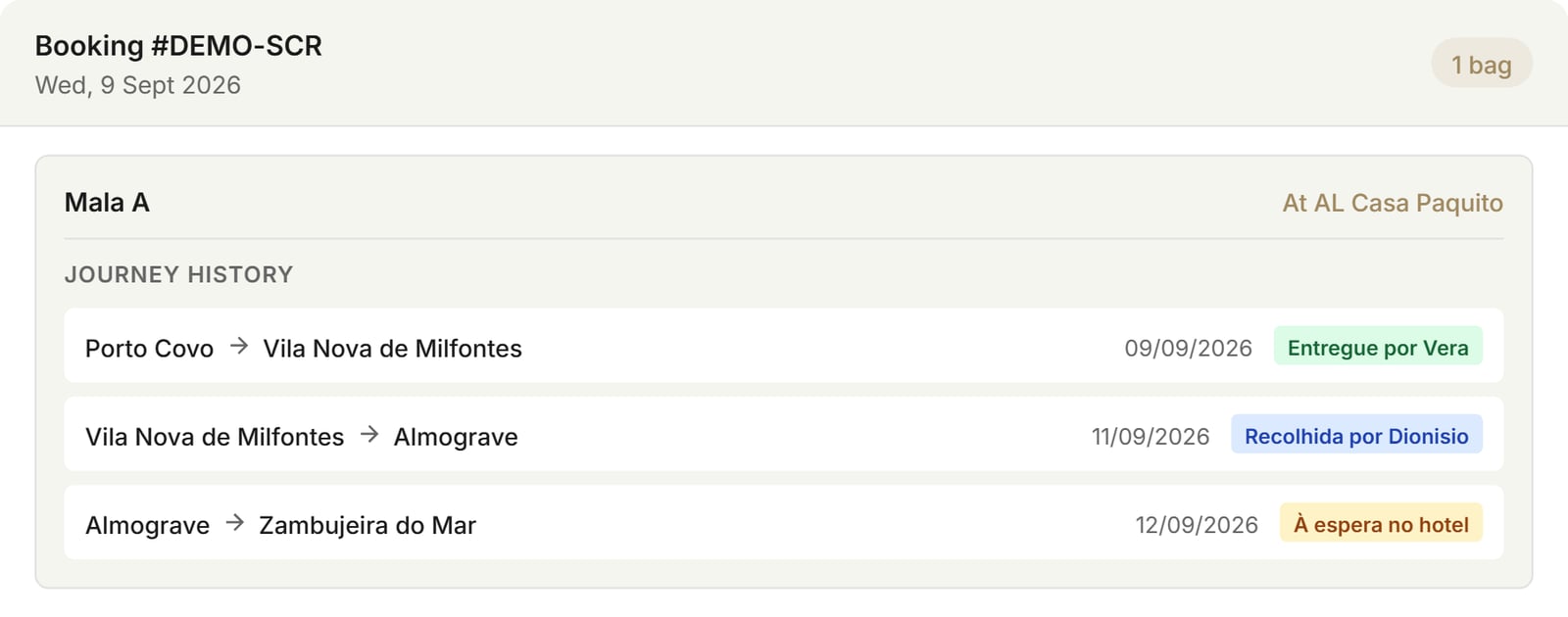Click the 11/09/2026 date
Screen dimensions: 1568x617
pos(1151,437)
